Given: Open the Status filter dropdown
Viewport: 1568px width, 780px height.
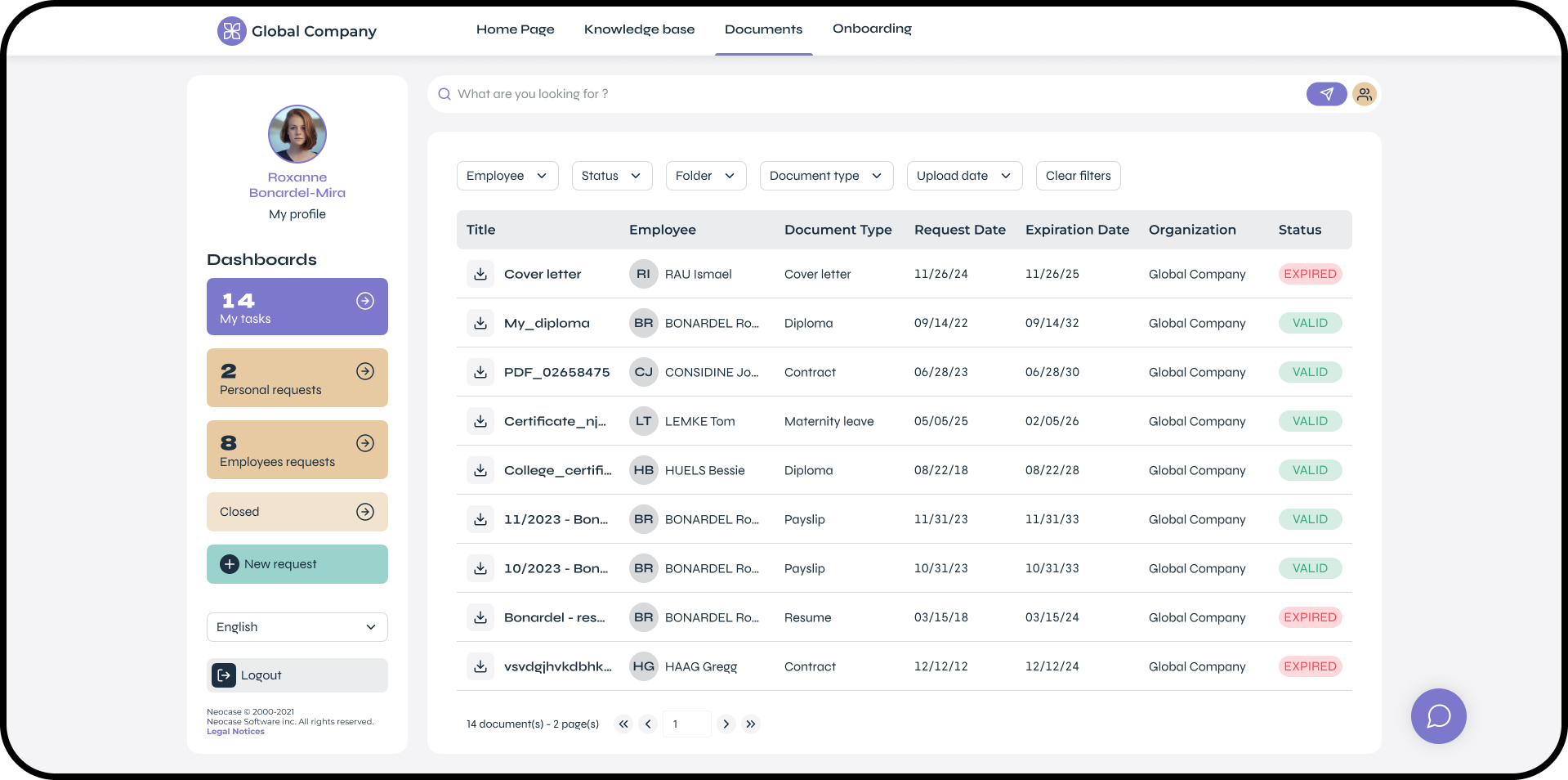Looking at the screenshot, I should [x=611, y=176].
